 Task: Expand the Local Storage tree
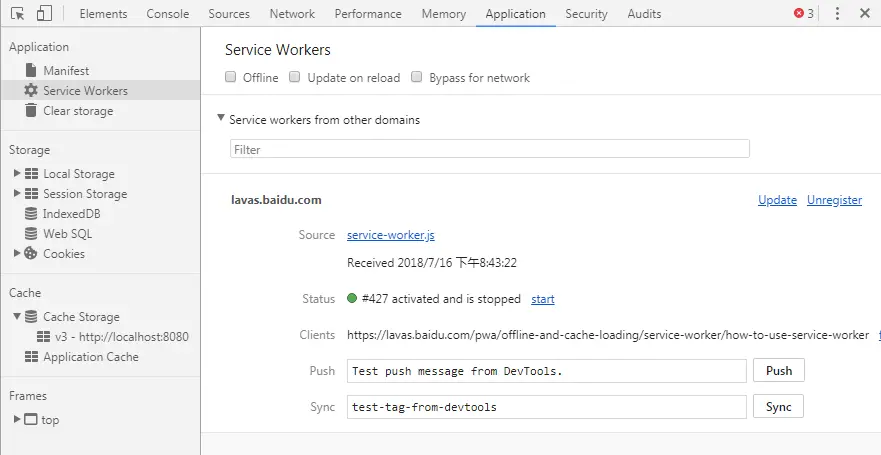click(17, 174)
